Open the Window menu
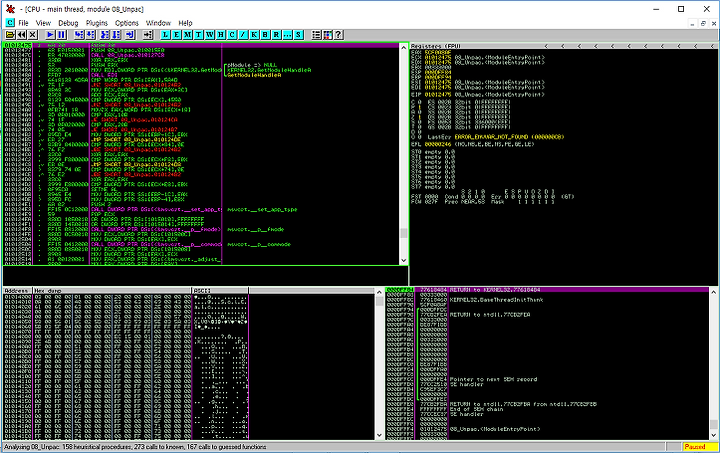The height and width of the screenshot is (453, 720). coord(158,23)
